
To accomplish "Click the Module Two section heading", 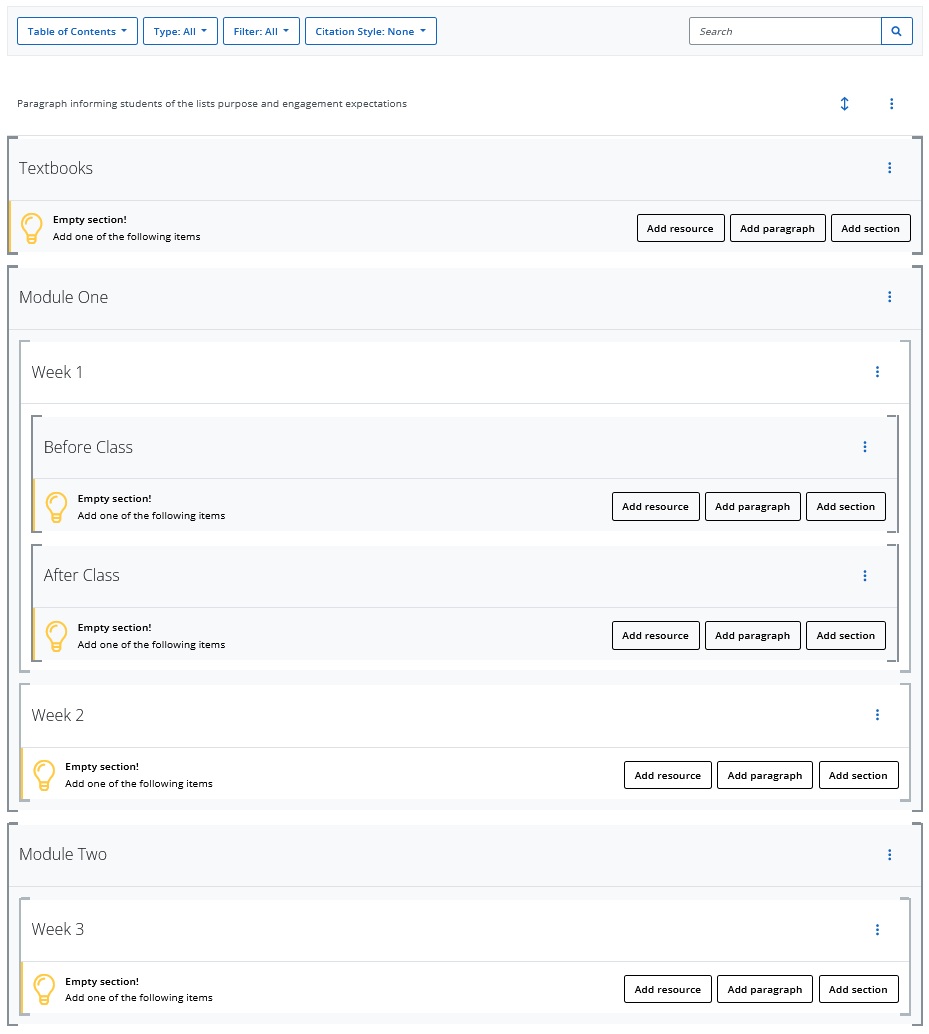I will [63, 854].
